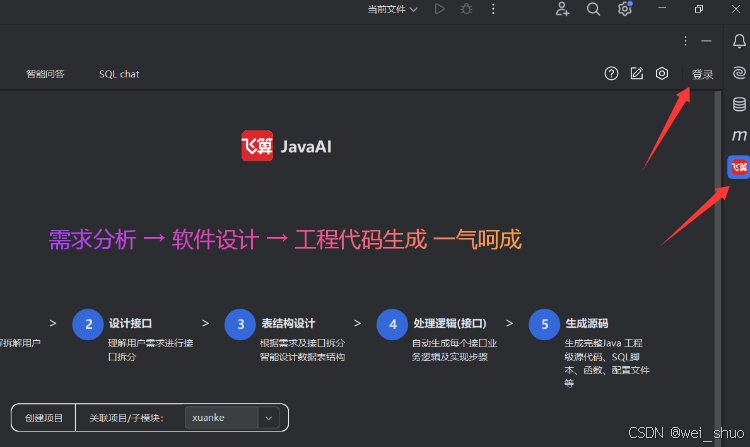Click the 生成源码 step title
The height and width of the screenshot is (447, 750).
click(587, 324)
